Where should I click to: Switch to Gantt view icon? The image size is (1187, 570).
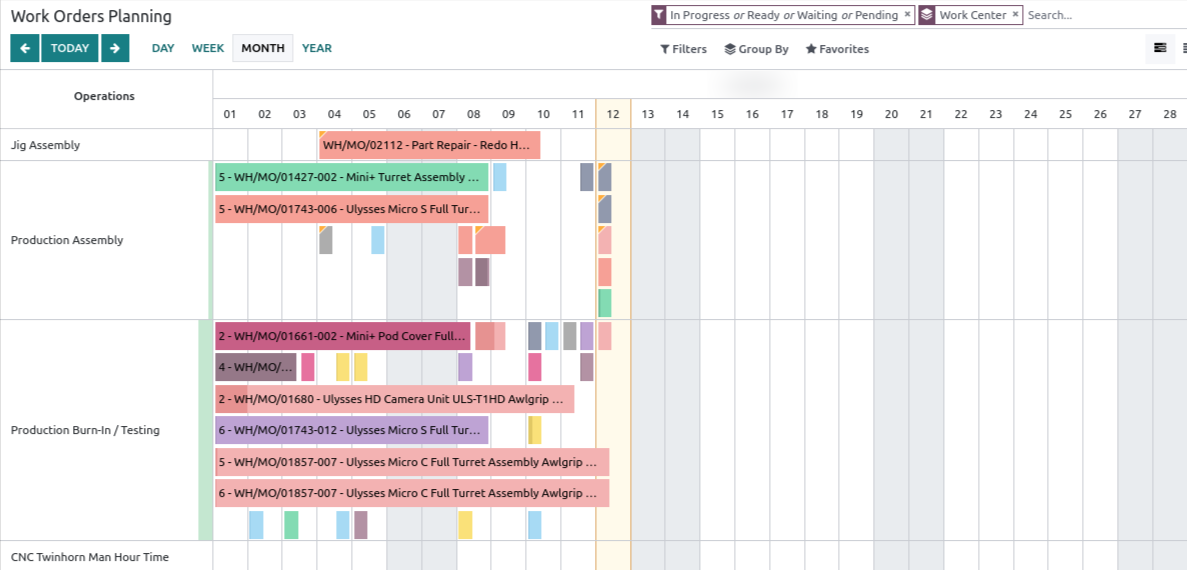(x=1159, y=48)
